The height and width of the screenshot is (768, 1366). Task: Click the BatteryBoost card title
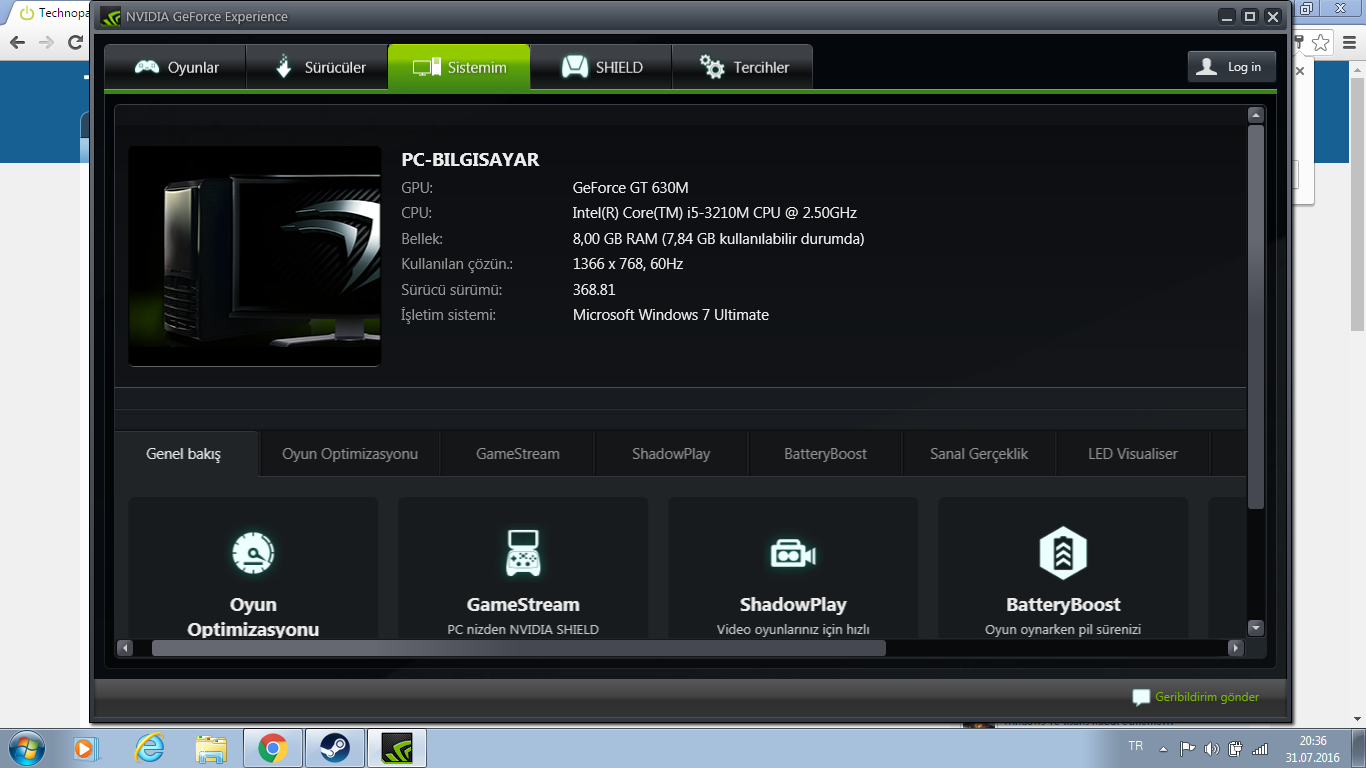(1063, 605)
